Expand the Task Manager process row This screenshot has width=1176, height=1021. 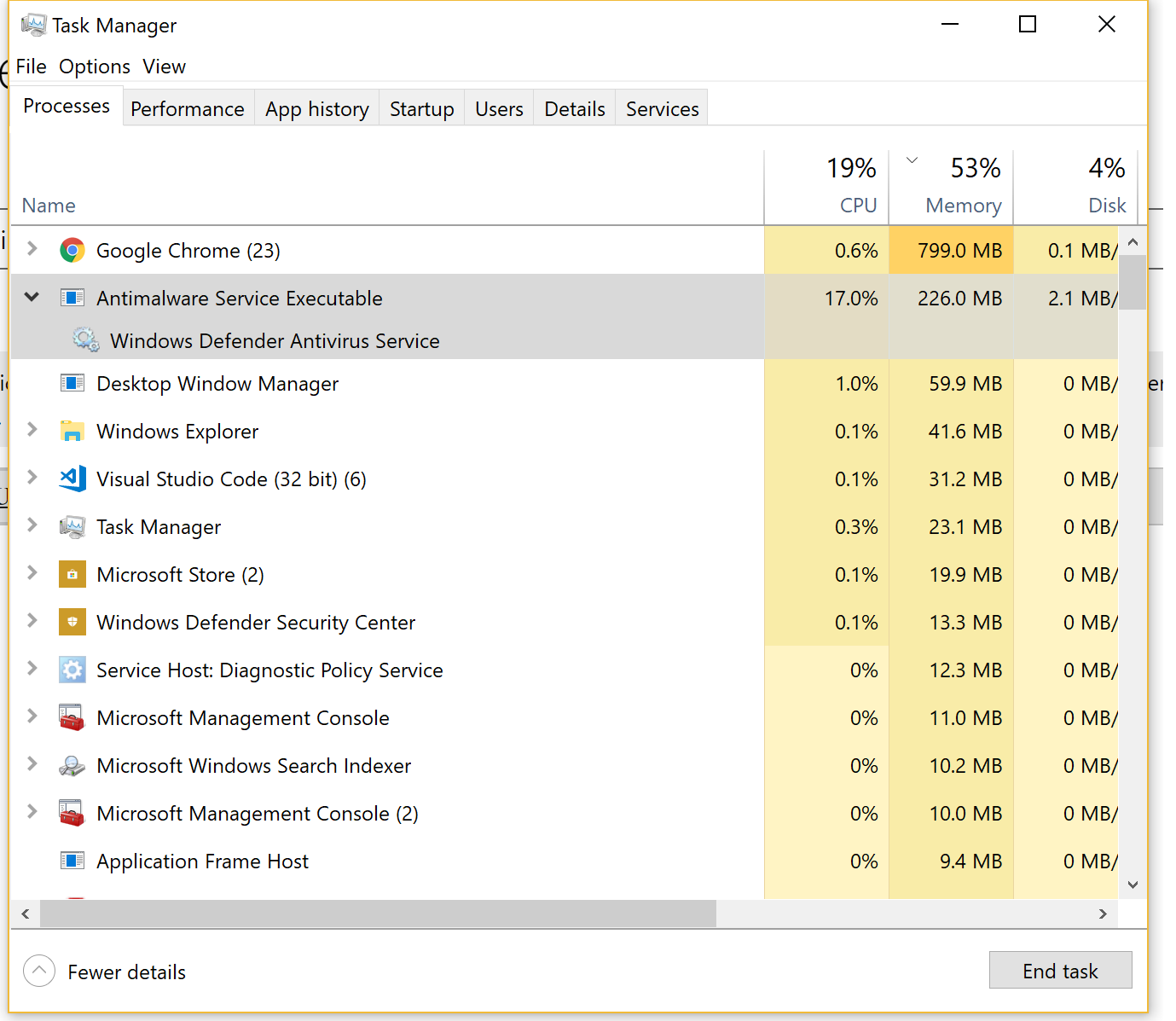point(32,525)
